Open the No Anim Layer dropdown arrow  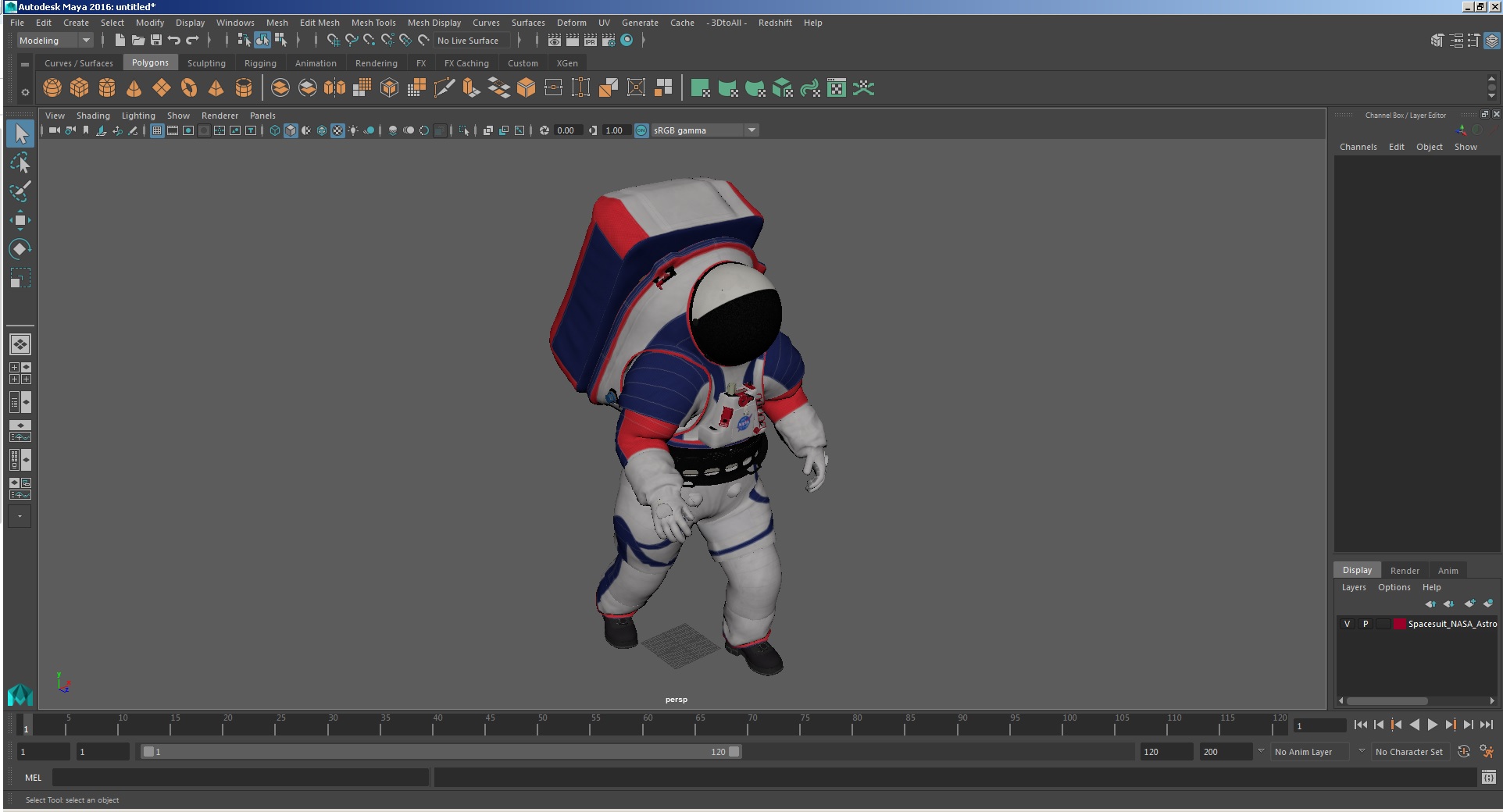tap(1261, 751)
